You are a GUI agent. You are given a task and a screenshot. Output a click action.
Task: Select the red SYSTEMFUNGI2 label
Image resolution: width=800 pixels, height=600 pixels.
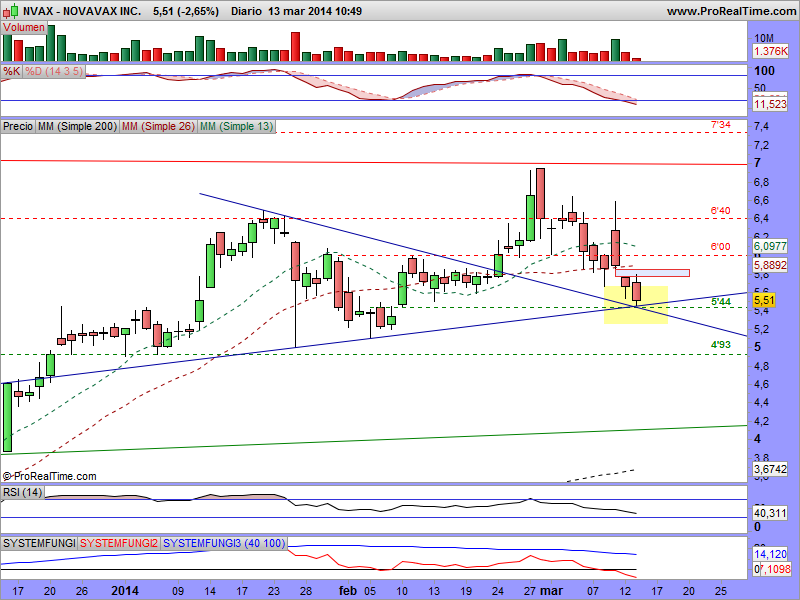119,542
